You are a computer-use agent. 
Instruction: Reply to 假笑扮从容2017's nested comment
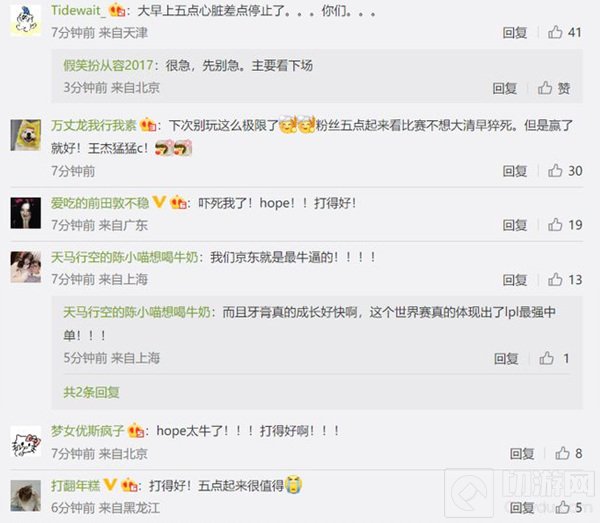pos(505,88)
